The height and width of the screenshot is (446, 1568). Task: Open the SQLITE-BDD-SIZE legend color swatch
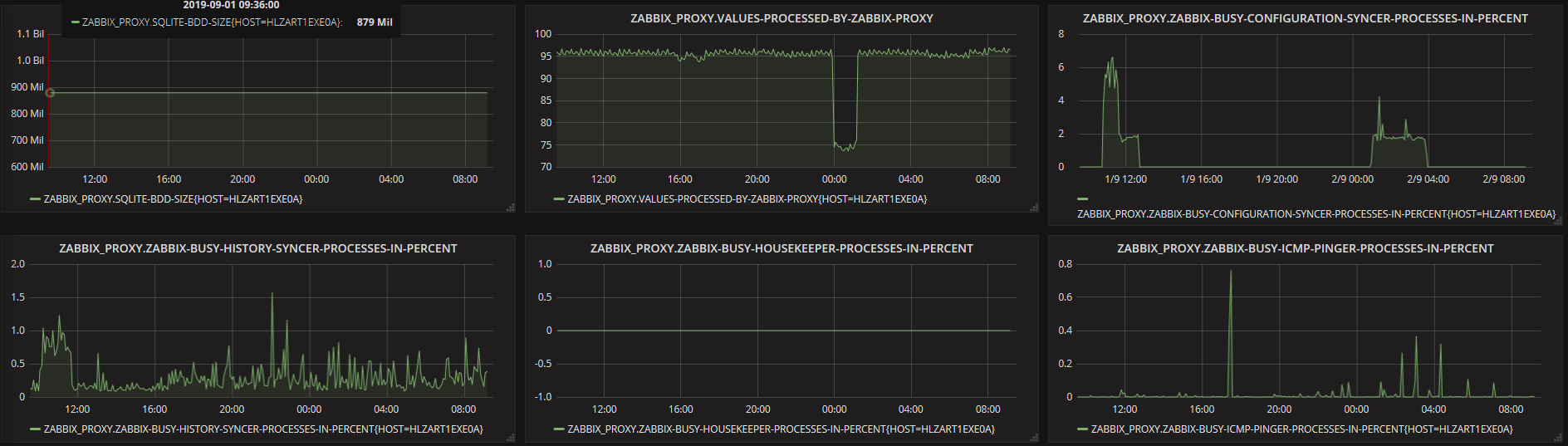pyautogui.click(x=35, y=199)
